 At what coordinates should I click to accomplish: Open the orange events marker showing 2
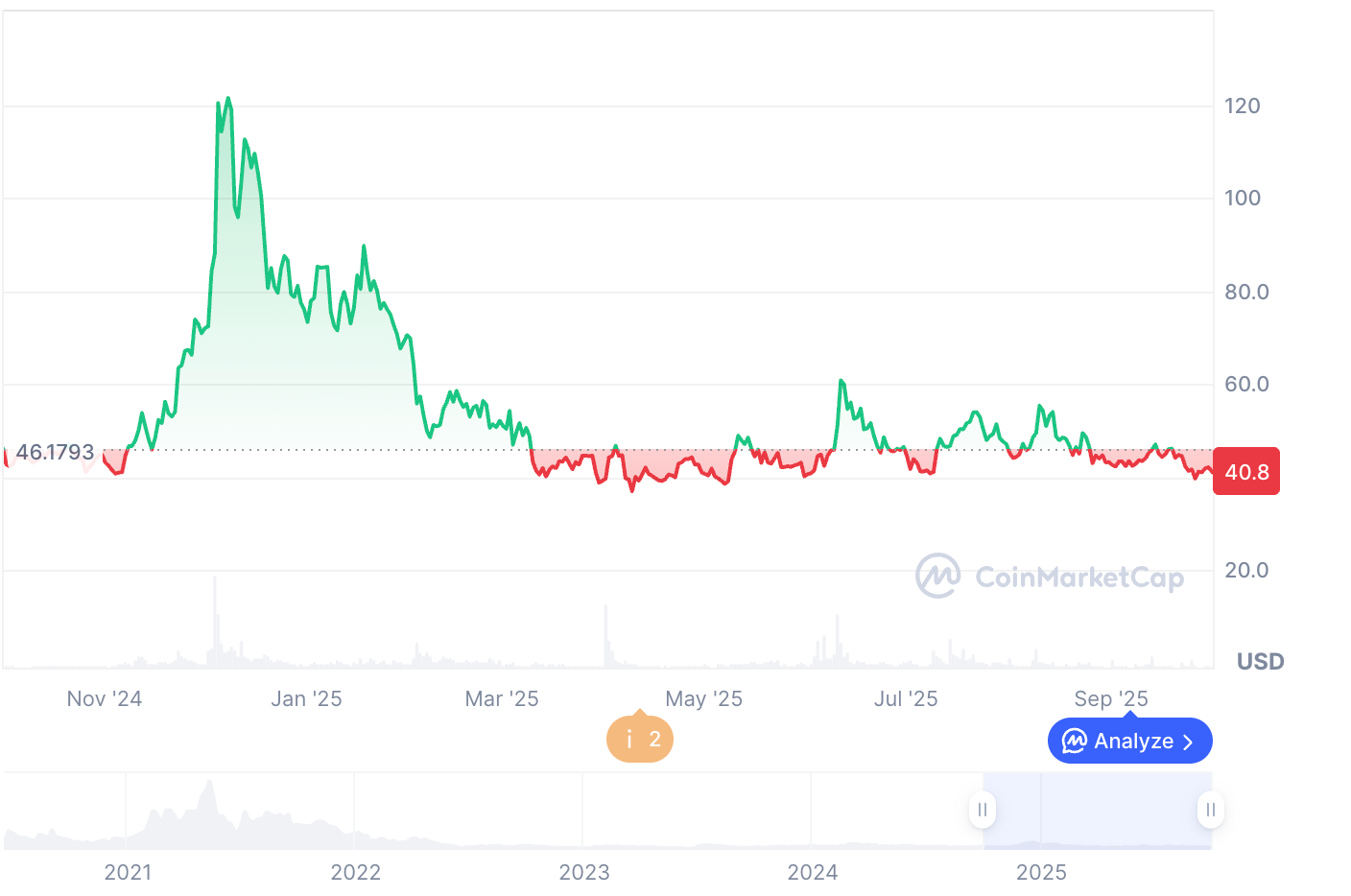[x=640, y=740]
